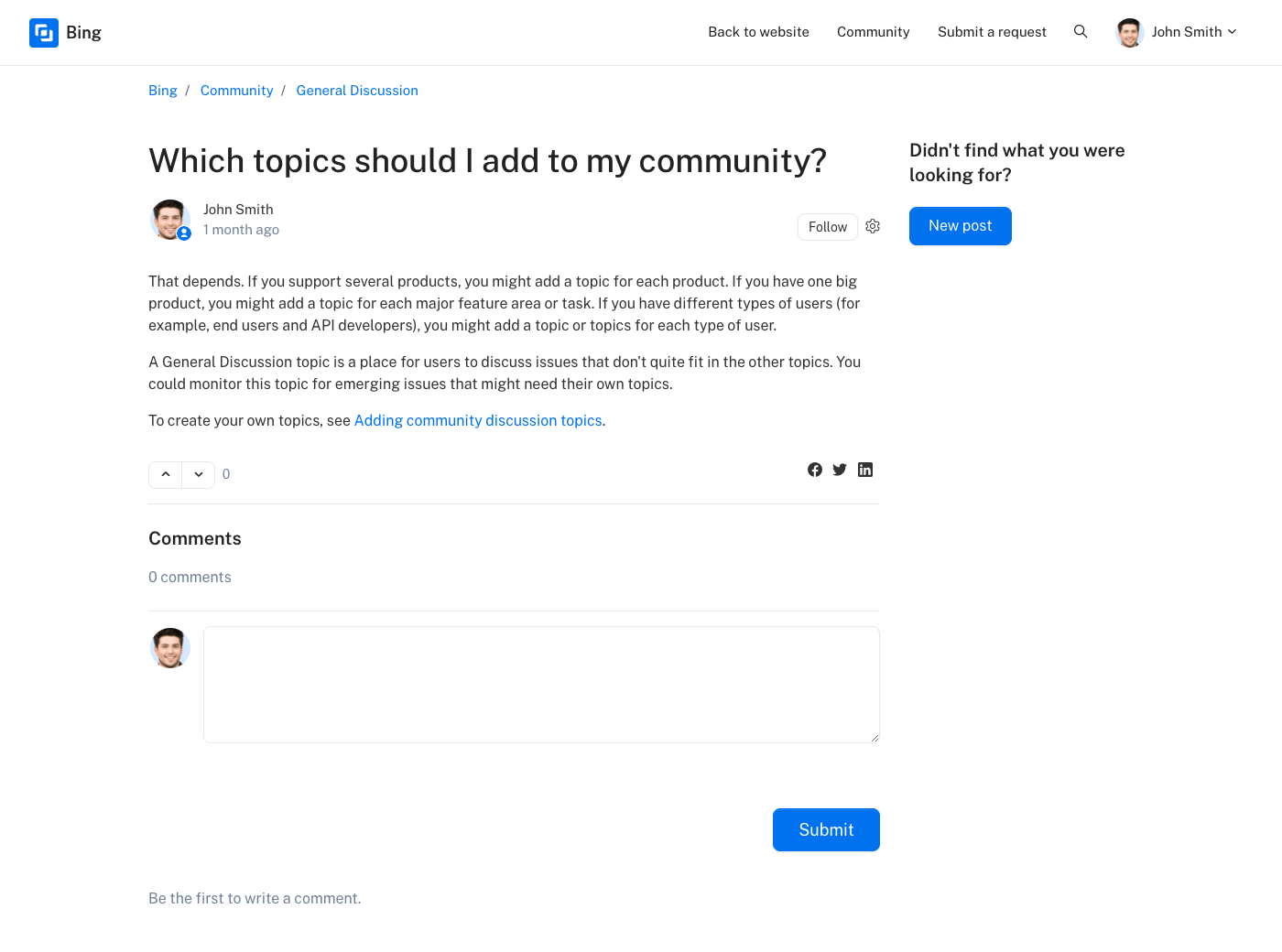
Task: Submit the comment
Action: click(x=826, y=829)
